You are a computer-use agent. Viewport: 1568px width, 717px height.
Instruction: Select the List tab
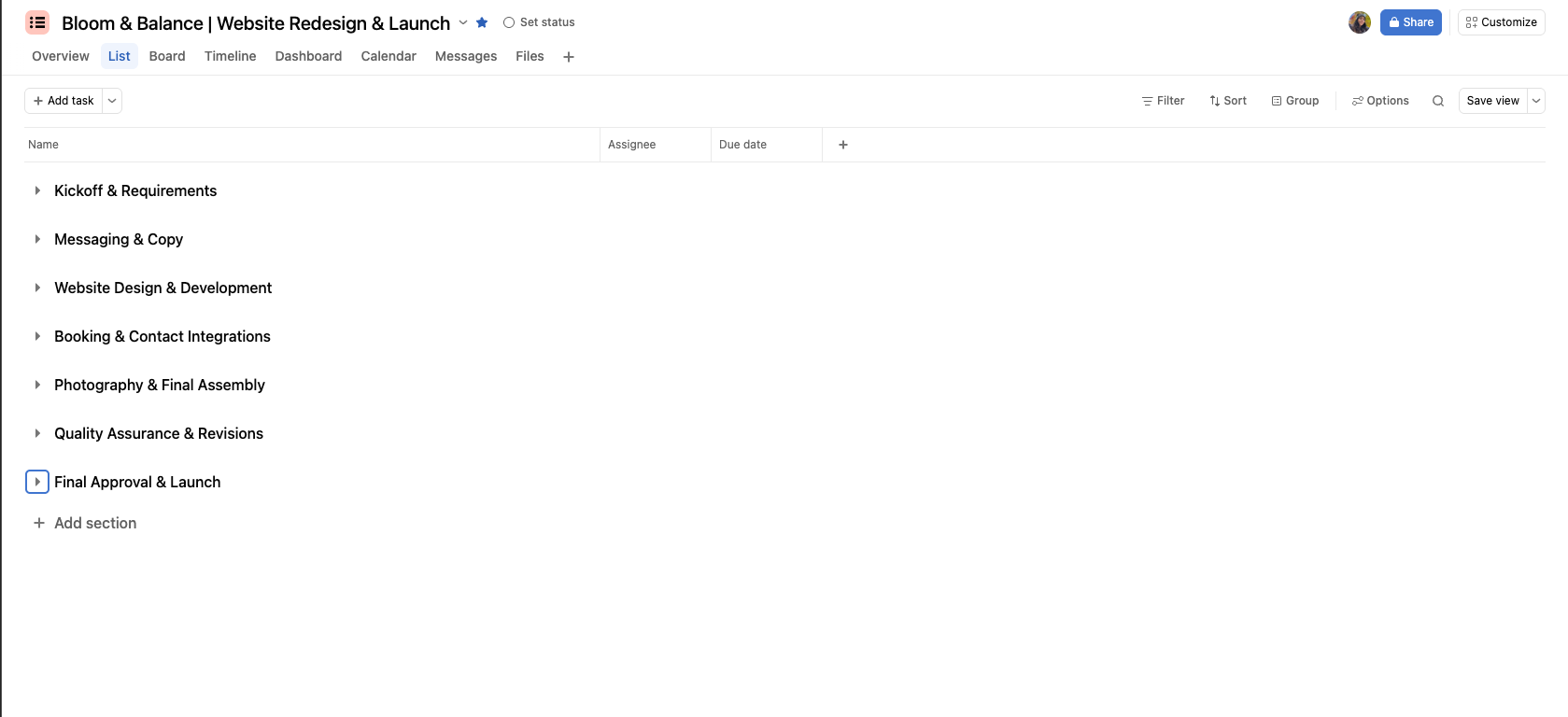click(120, 56)
